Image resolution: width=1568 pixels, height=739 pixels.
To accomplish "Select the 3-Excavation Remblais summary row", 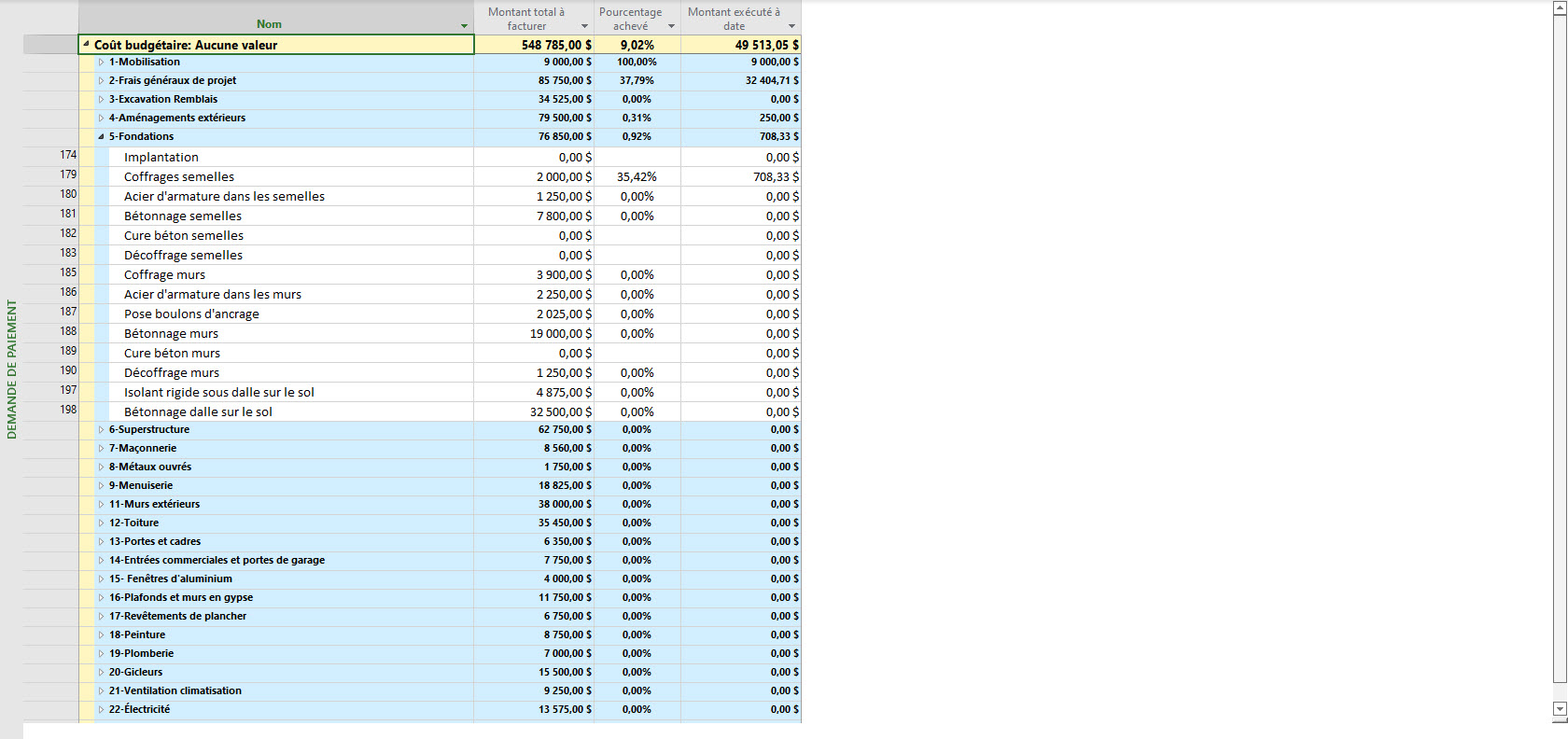I will click(163, 100).
